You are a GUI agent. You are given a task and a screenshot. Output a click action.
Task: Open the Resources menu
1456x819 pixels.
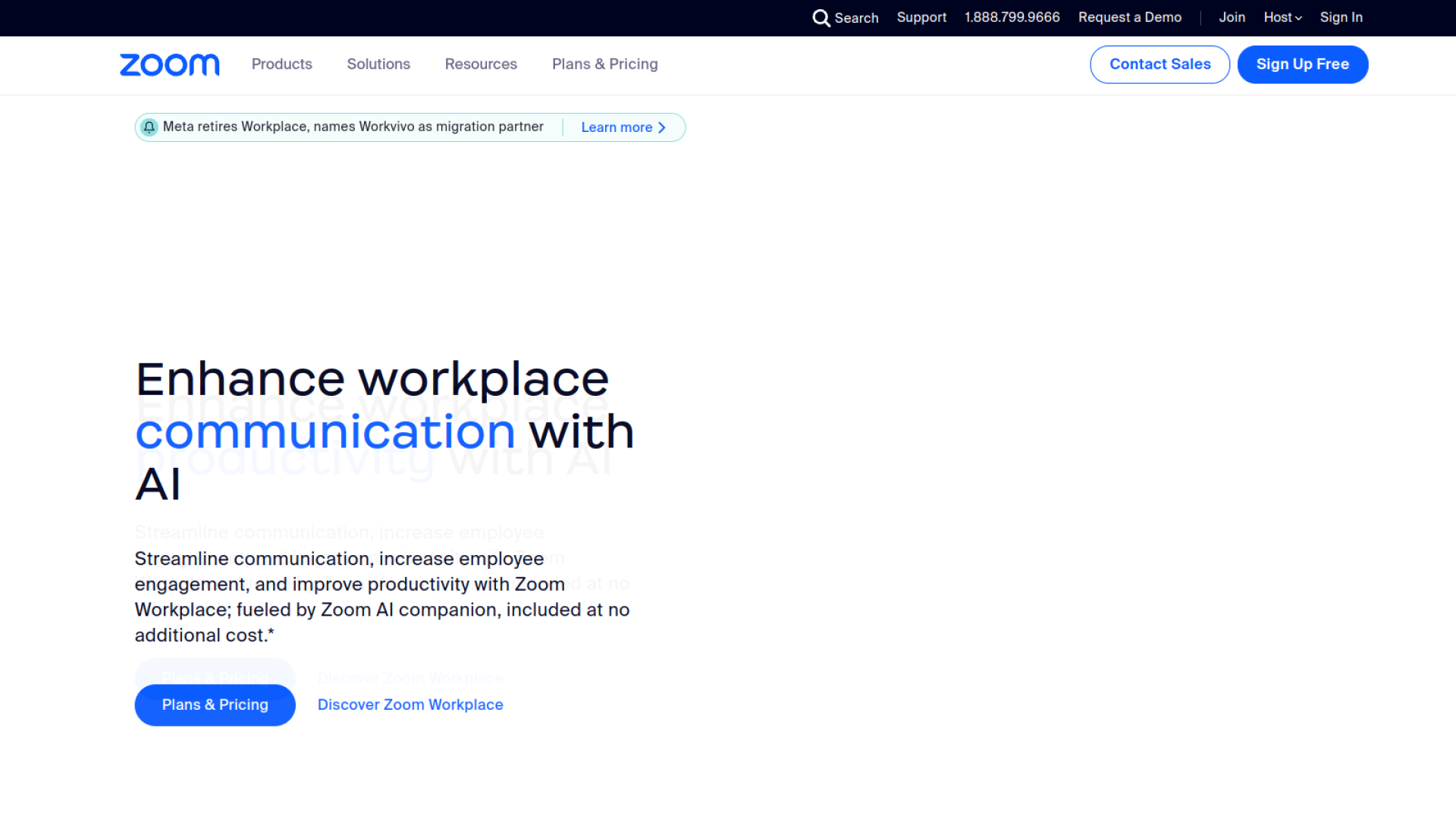(481, 64)
